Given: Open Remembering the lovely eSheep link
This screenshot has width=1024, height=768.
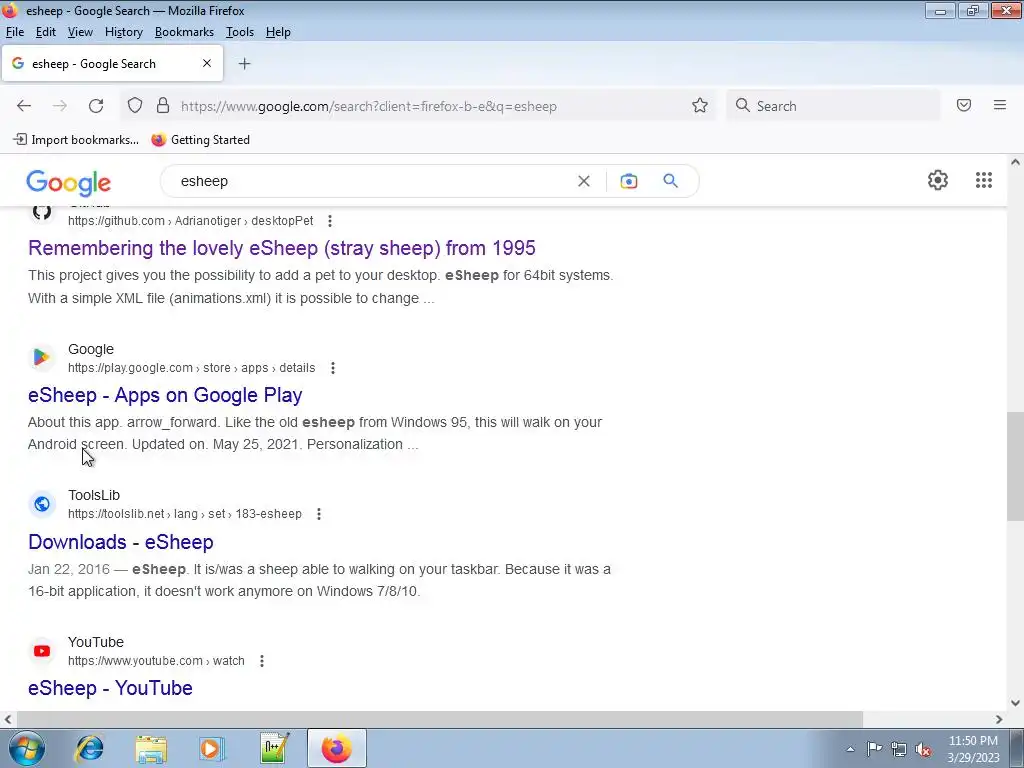Looking at the screenshot, I should tap(281, 248).
